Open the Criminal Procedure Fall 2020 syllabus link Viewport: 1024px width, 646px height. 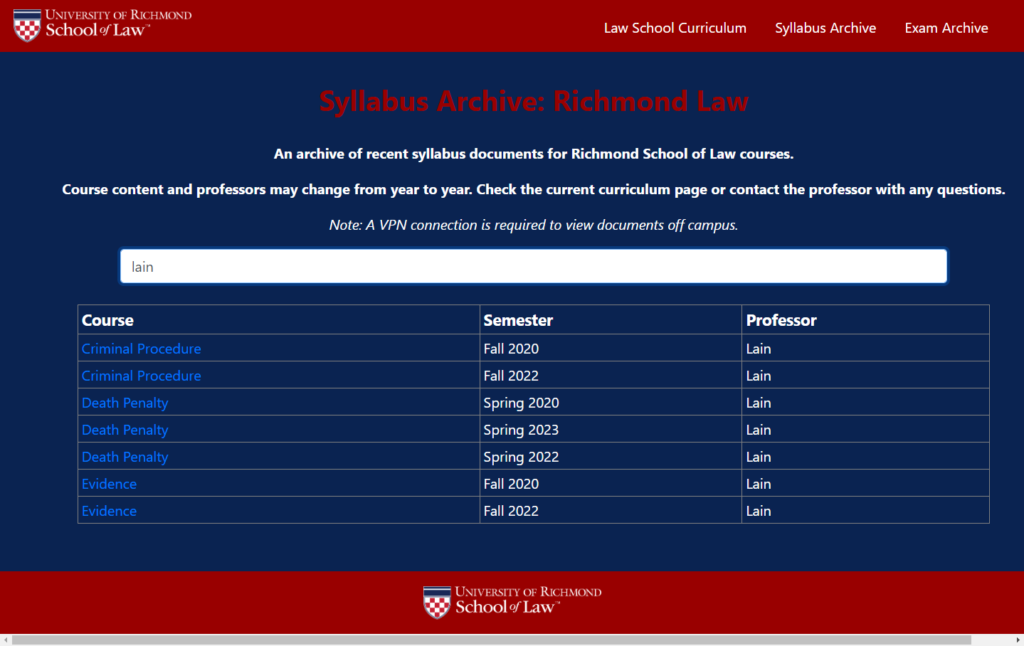coord(141,349)
